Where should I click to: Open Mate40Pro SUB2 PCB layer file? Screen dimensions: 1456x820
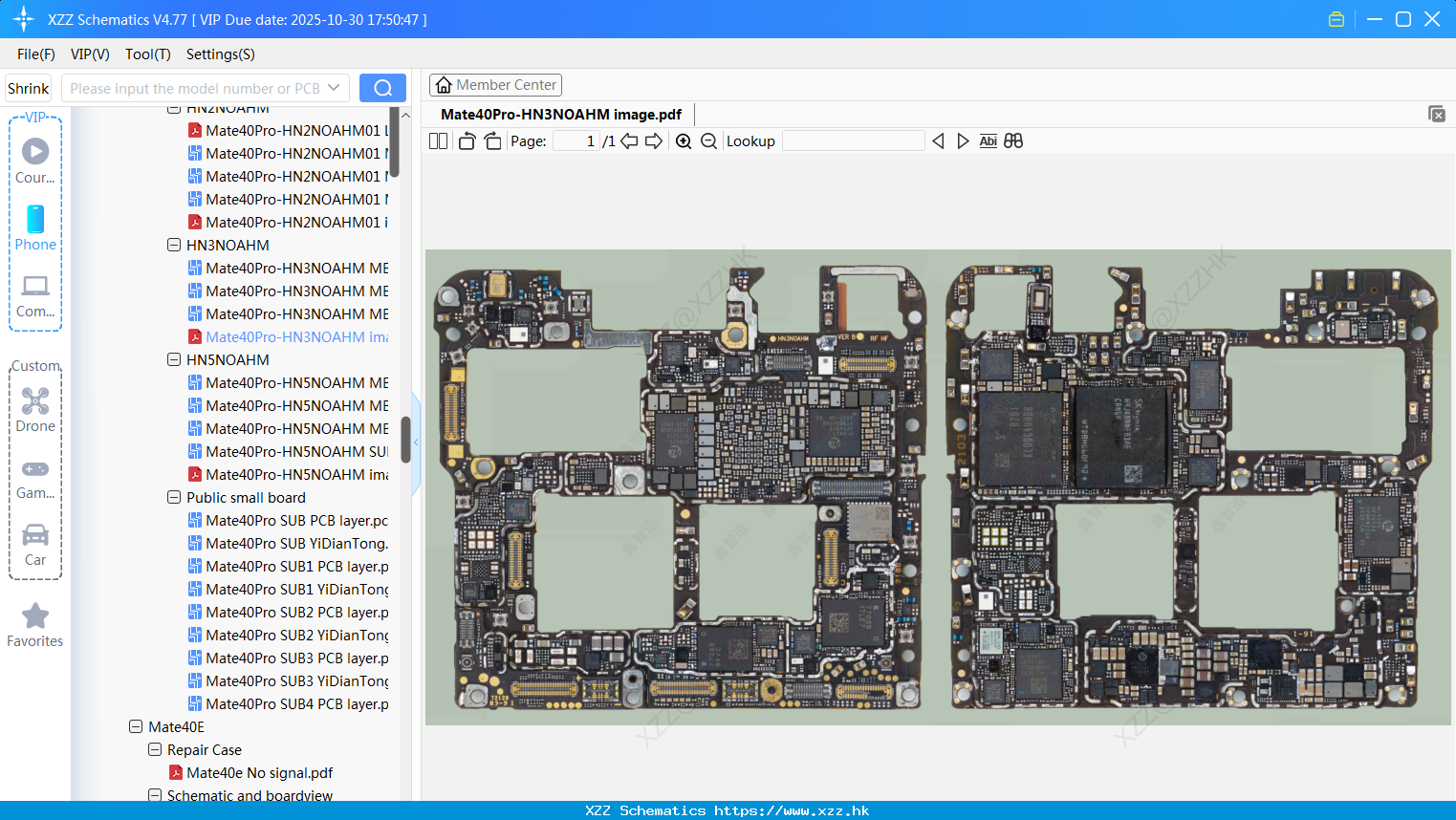(288, 612)
